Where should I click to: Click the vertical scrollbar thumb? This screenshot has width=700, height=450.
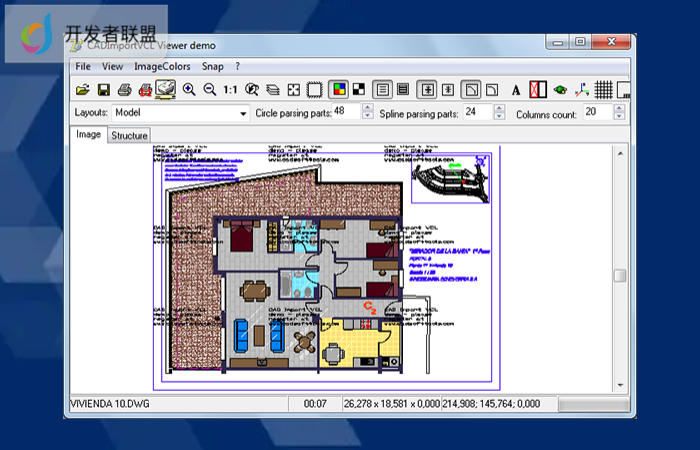click(x=620, y=276)
